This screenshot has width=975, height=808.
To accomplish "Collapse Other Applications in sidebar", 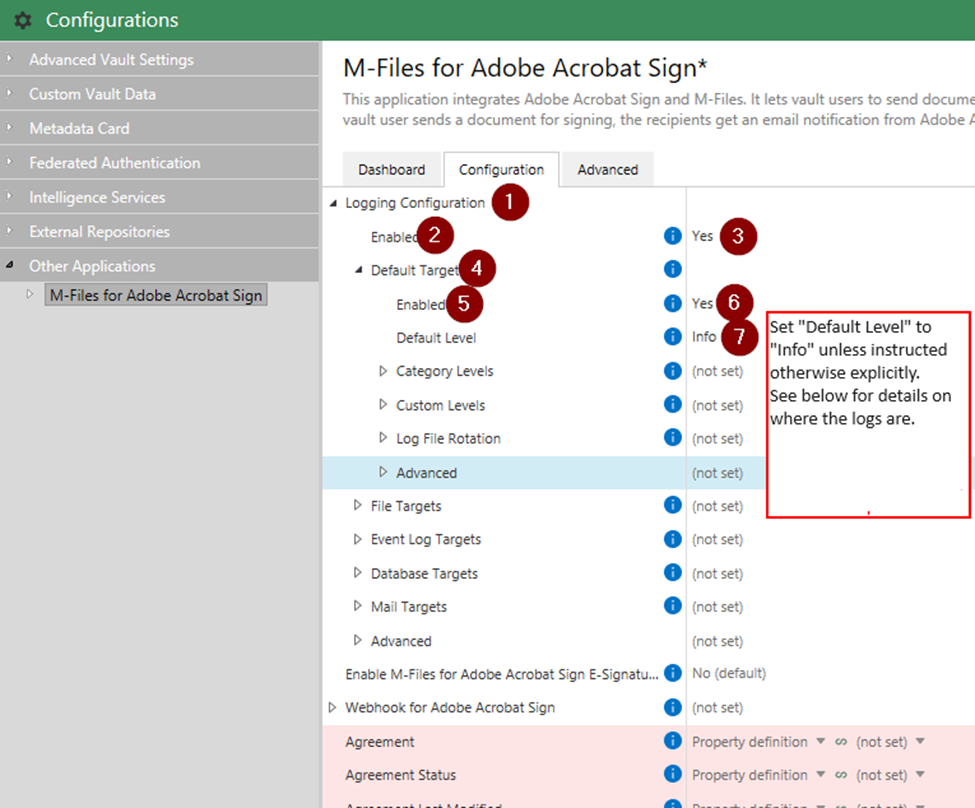I will 9,266.
